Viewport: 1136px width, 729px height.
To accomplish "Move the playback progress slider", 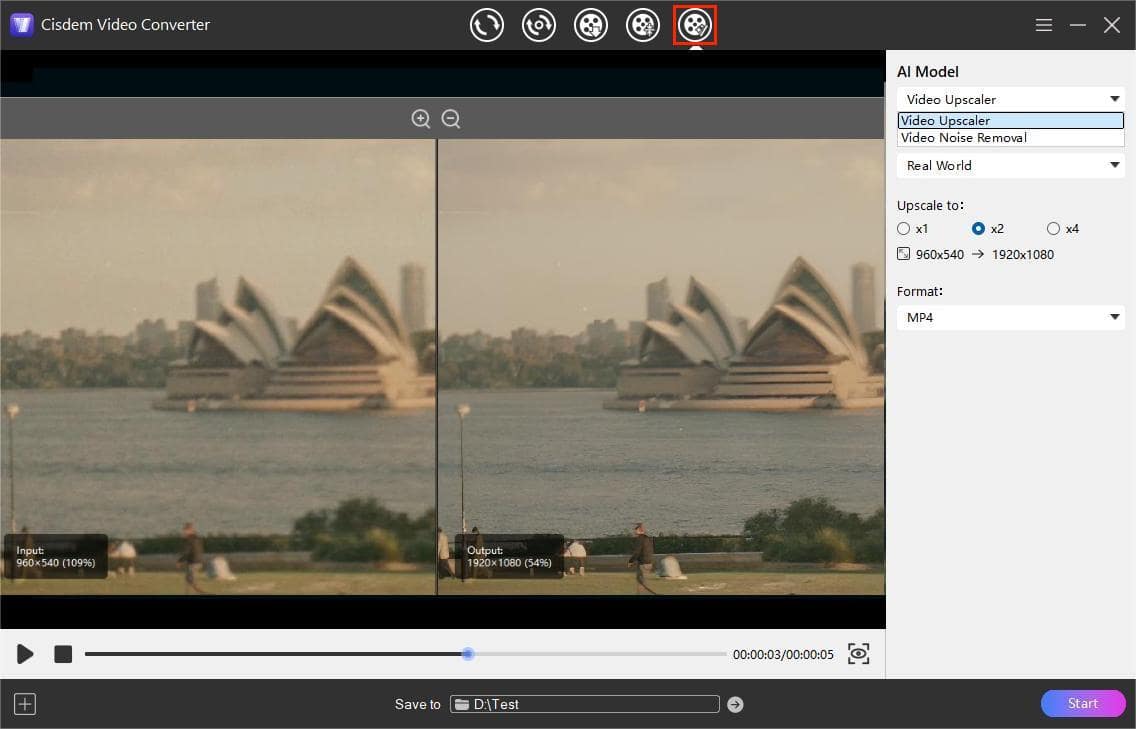I will point(467,653).
